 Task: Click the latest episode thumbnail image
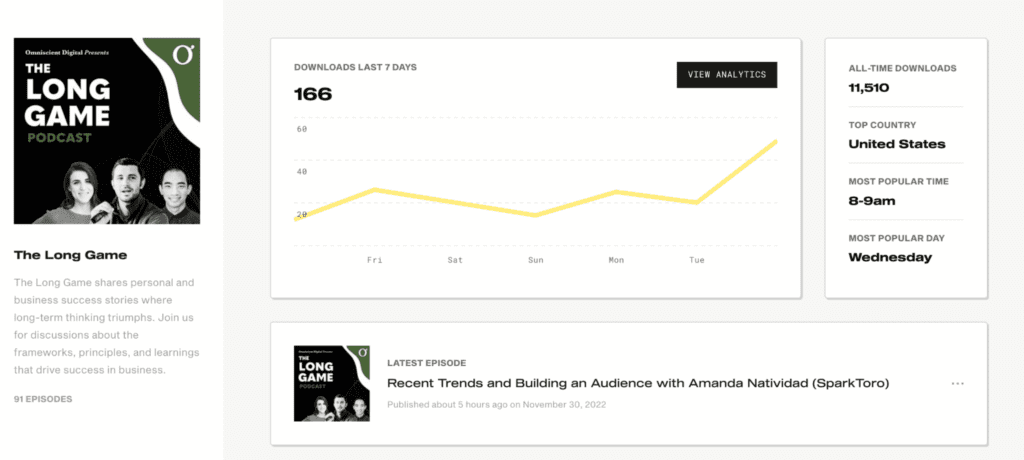[x=332, y=384]
